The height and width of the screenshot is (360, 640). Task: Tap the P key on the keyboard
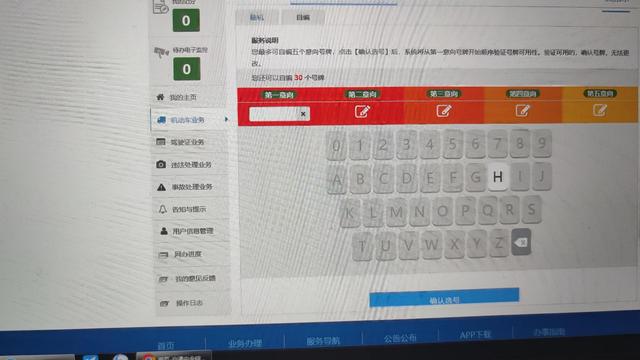point(465,211)
